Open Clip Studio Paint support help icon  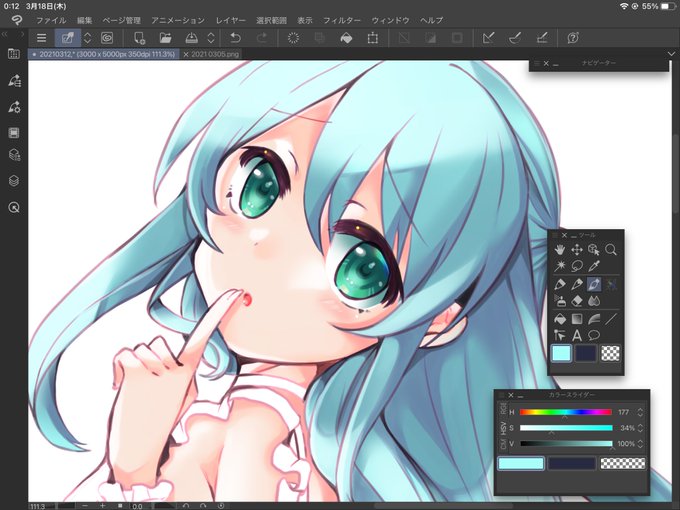[x=573, y=38]
